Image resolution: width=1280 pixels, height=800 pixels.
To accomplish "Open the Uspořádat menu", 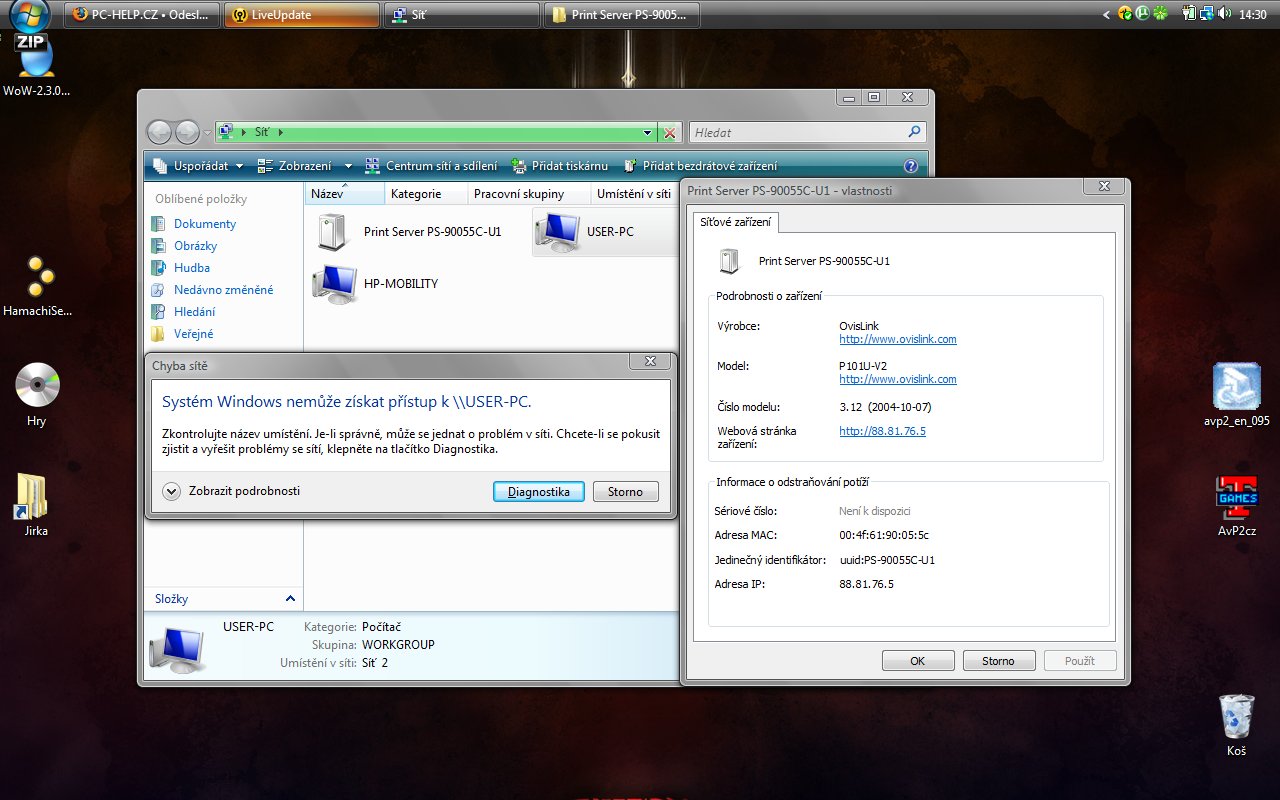I will 199,166.
